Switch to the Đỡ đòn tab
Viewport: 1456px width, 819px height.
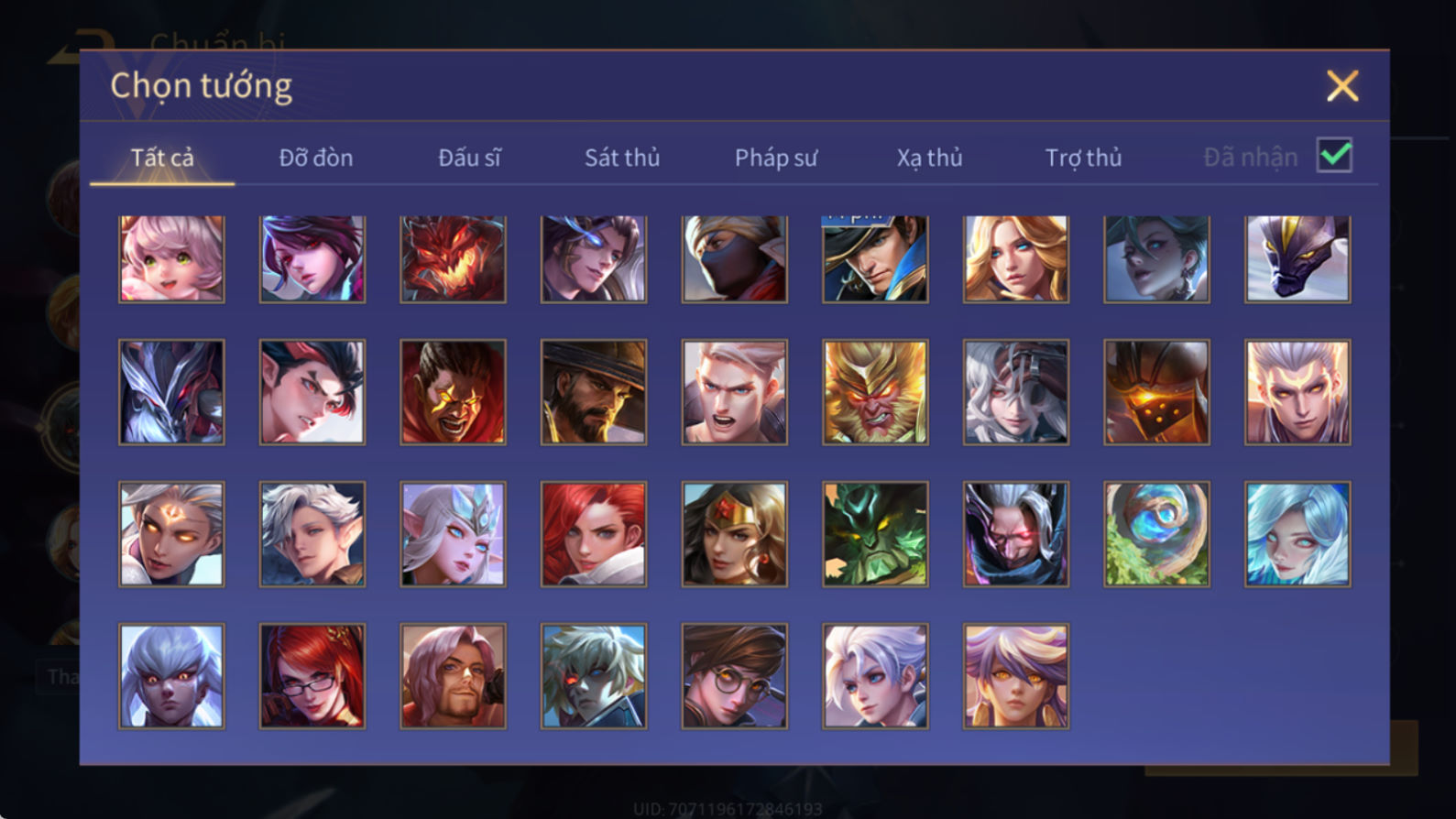[316, 158]
